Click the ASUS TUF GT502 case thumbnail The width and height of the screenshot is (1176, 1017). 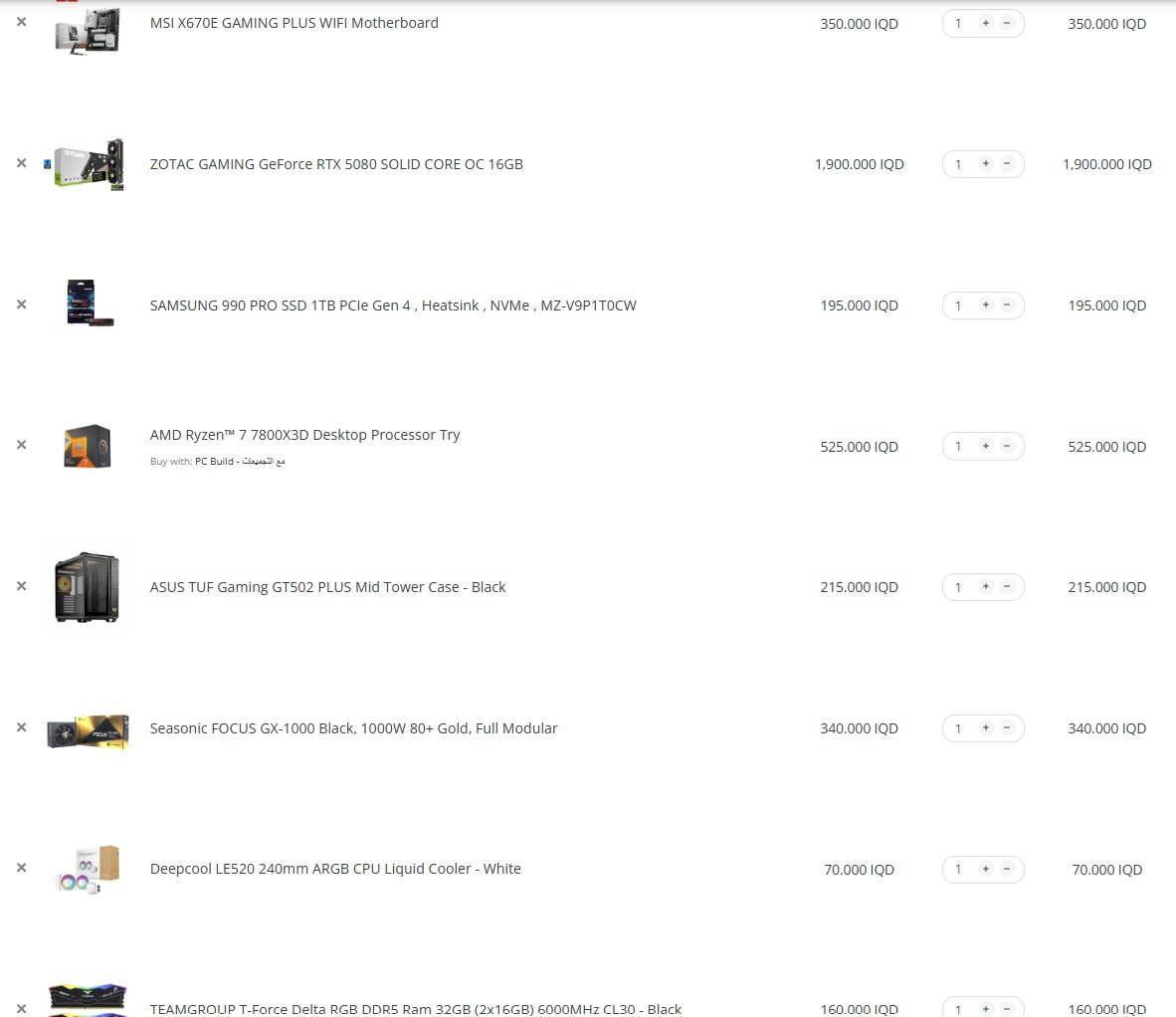point(88,586)
